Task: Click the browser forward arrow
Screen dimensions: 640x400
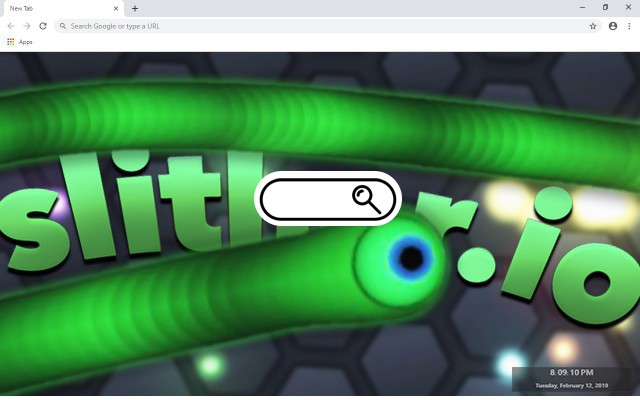Action: [x=27, y=26]
